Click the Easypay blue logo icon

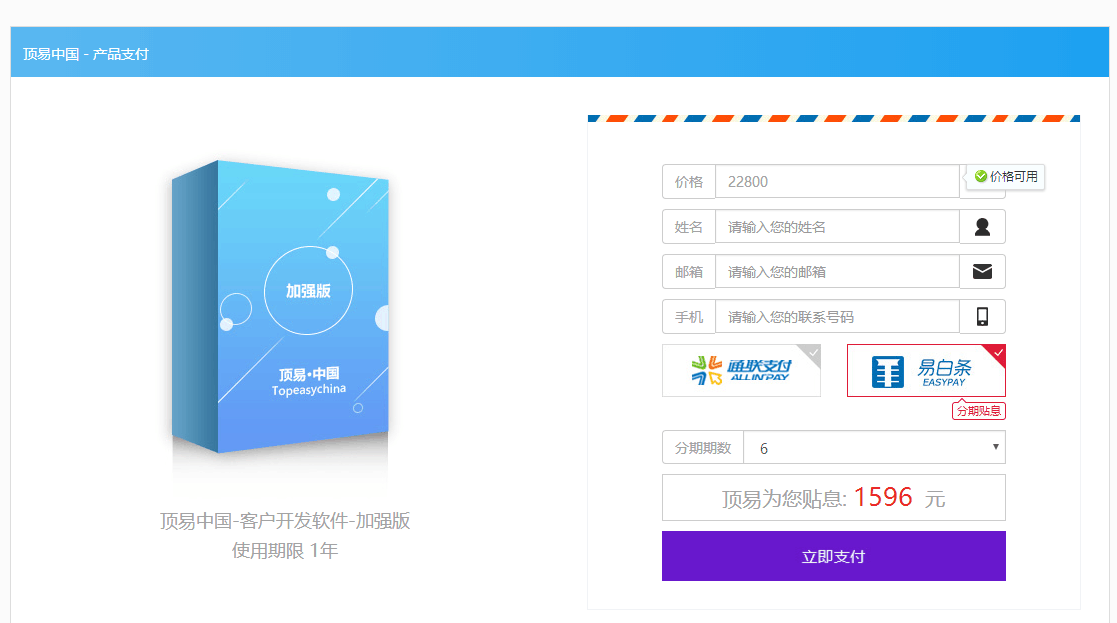click(888, 372)
